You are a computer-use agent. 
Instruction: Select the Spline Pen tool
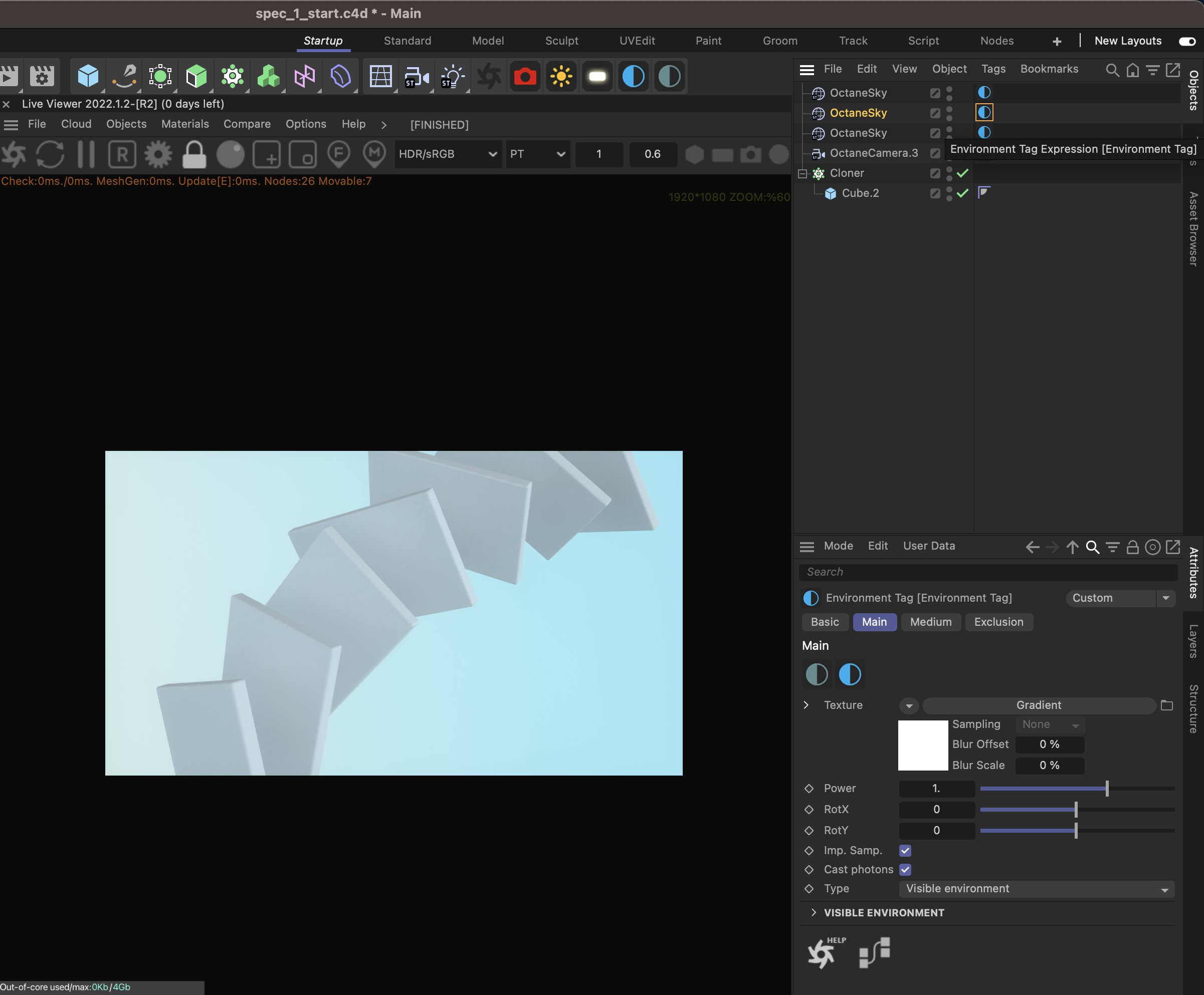124,76
